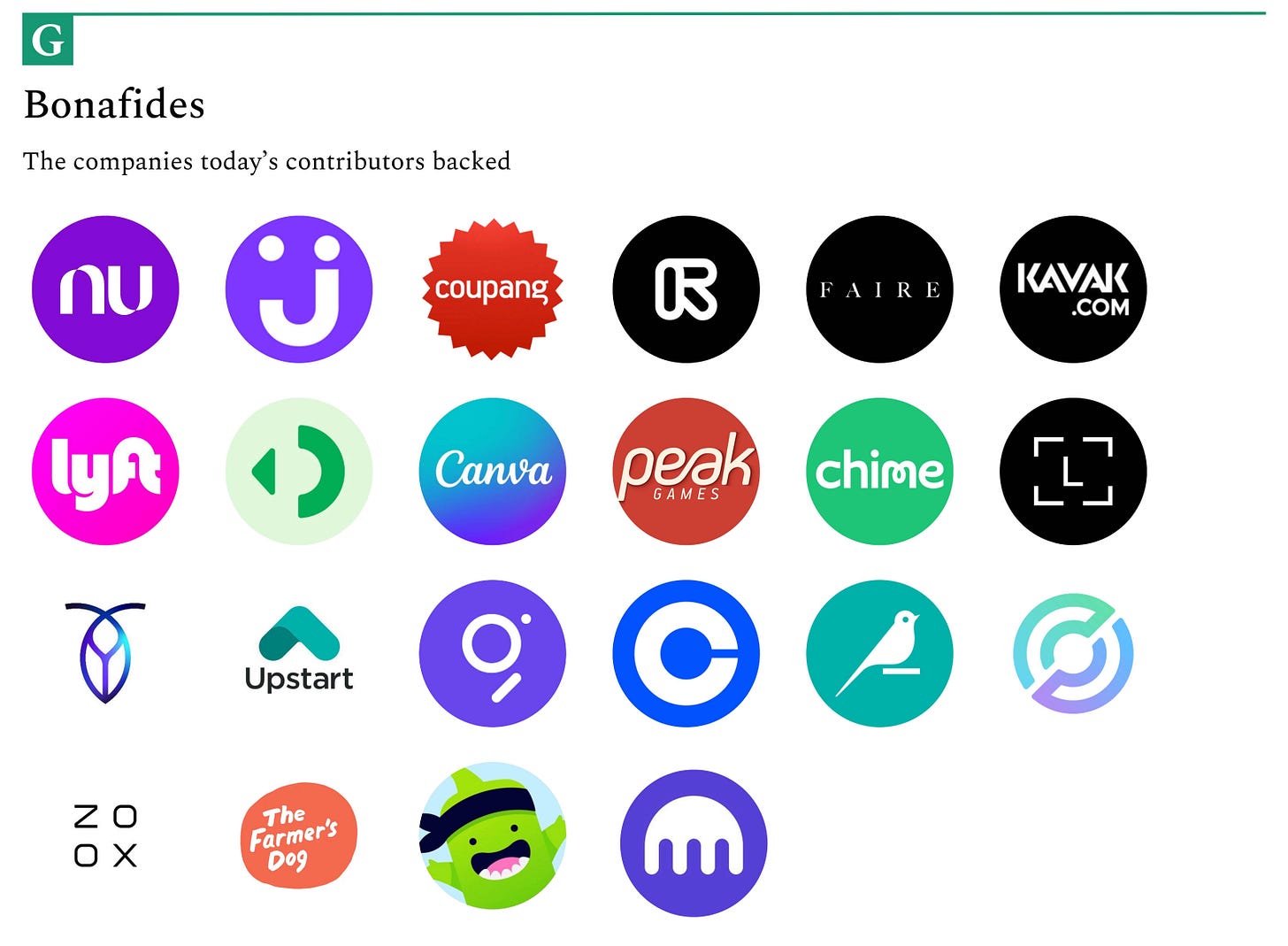Select the green Chime logo
The height and width of the screenshot is (946, 1288).
(x=880, y=472)
